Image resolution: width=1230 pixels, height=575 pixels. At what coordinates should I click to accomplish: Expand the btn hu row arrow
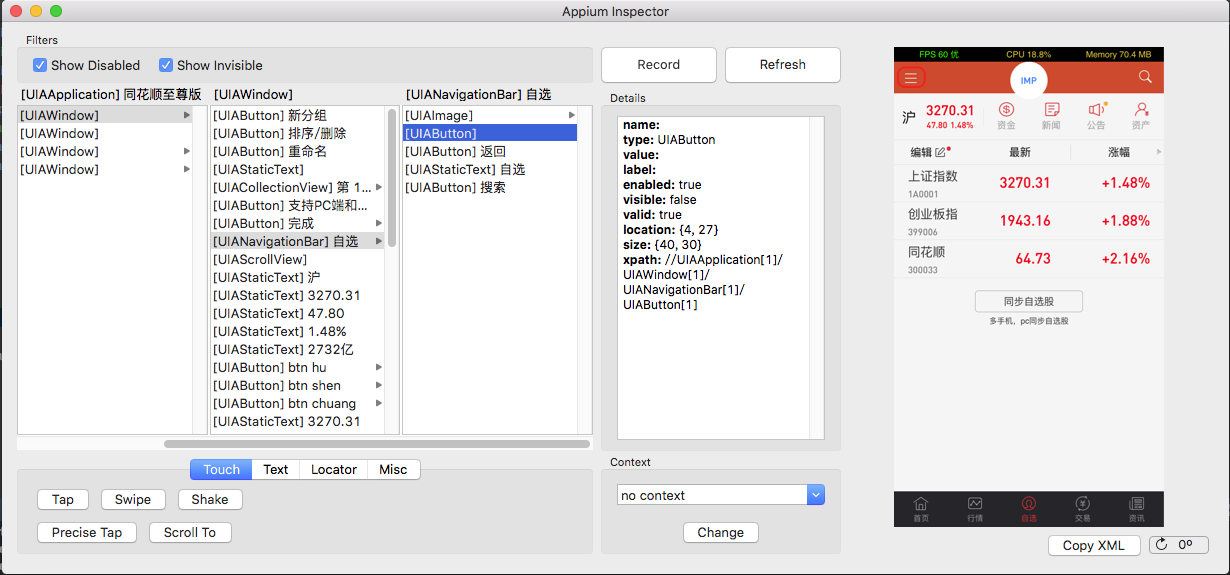pos(378,367)
